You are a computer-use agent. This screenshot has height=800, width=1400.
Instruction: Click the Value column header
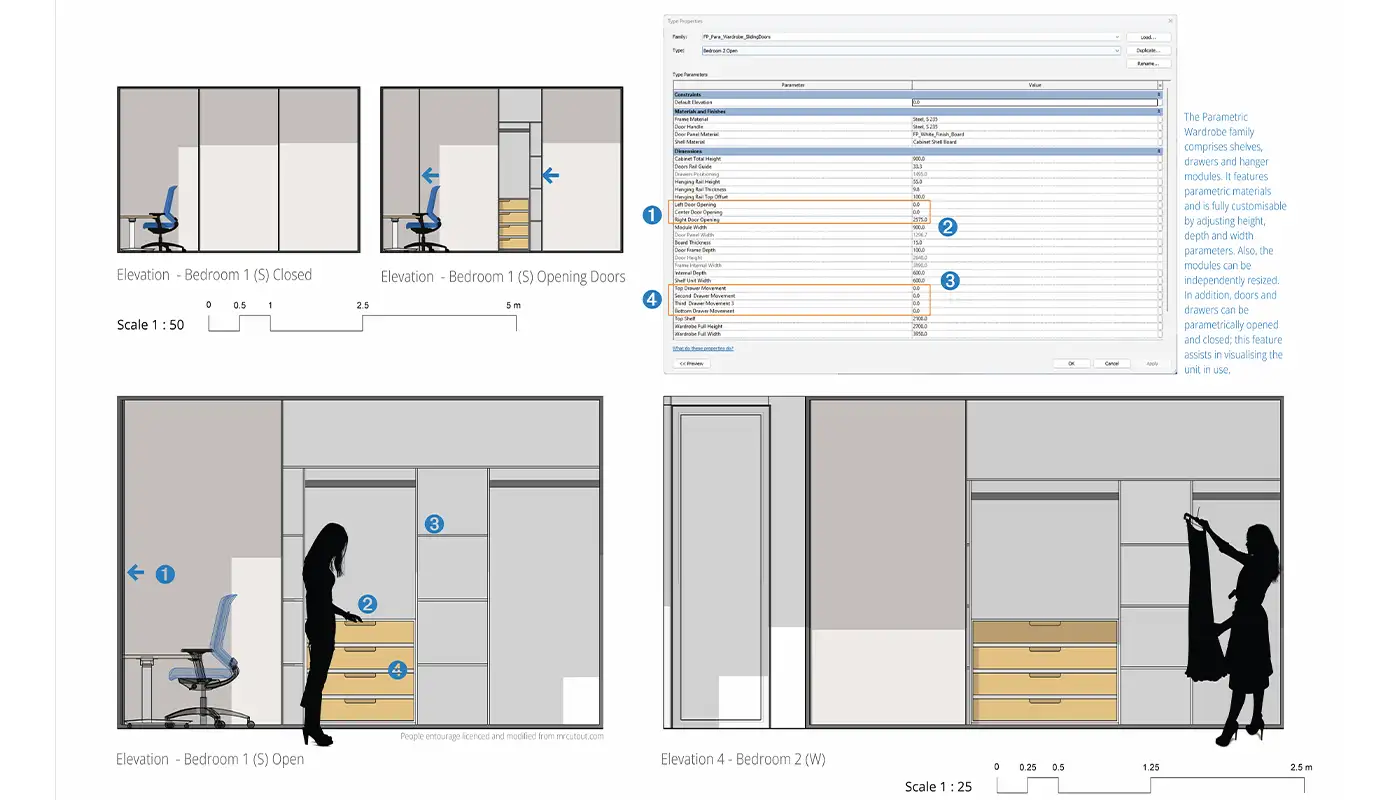[1034, 85]
